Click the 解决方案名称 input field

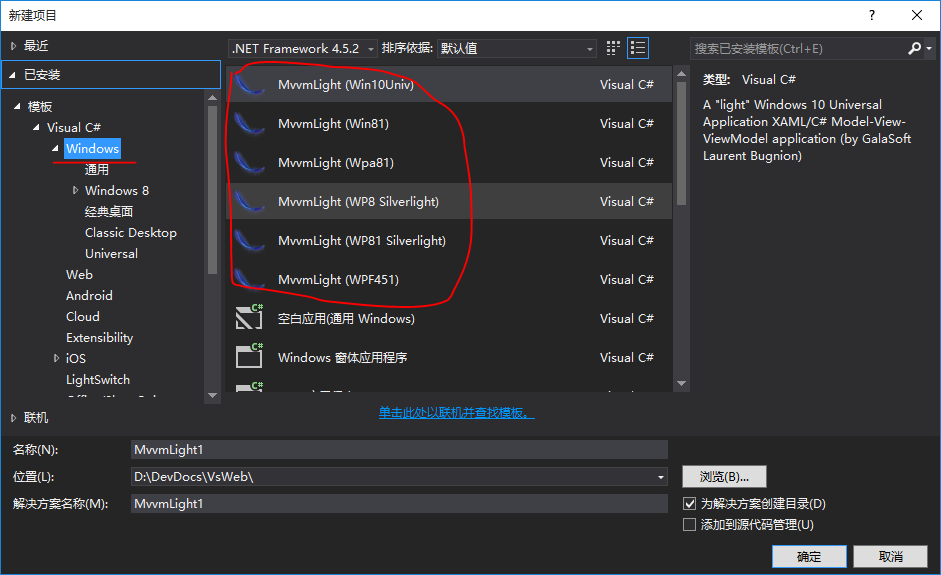pyautogui.click(x=399, y=504)
